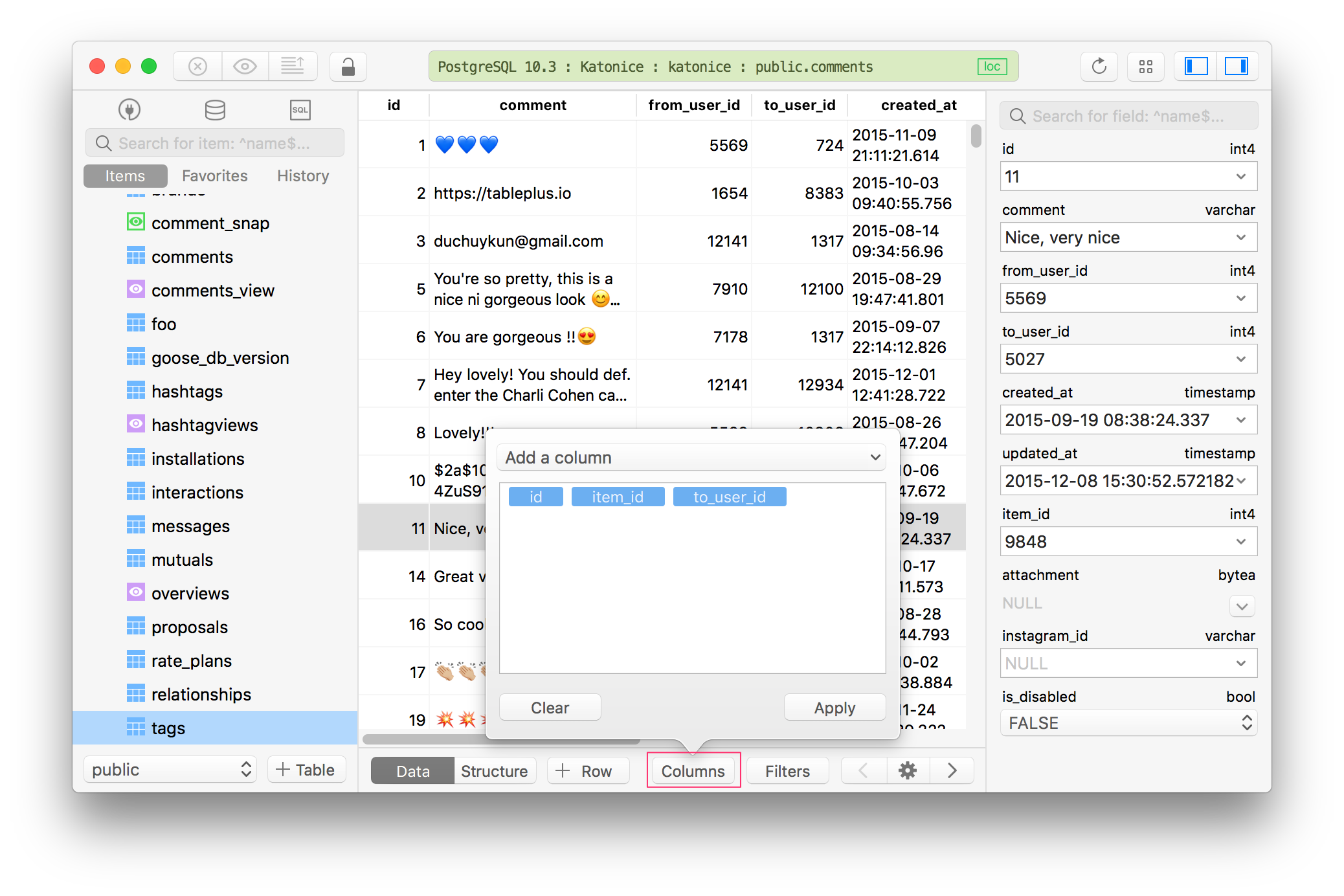
Task: Click the connection plug icon in sidebar
Action: 129,109
